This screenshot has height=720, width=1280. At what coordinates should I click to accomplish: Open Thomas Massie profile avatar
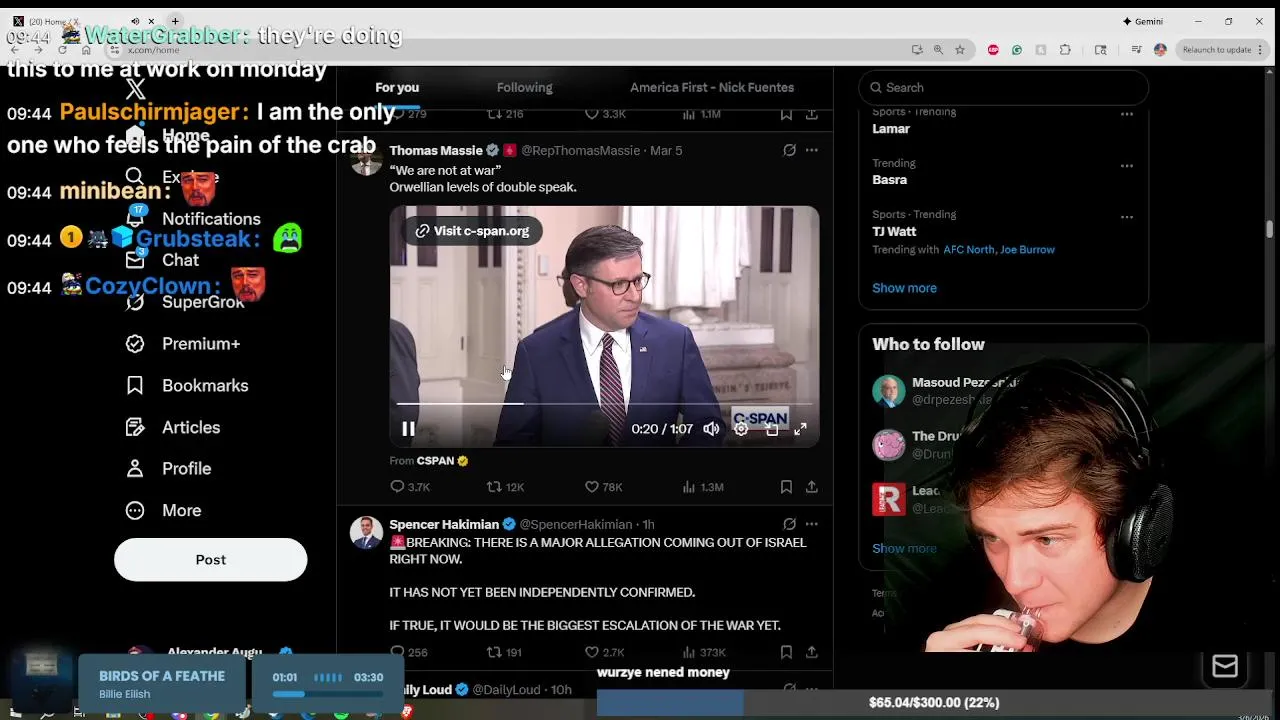point(366,159)
